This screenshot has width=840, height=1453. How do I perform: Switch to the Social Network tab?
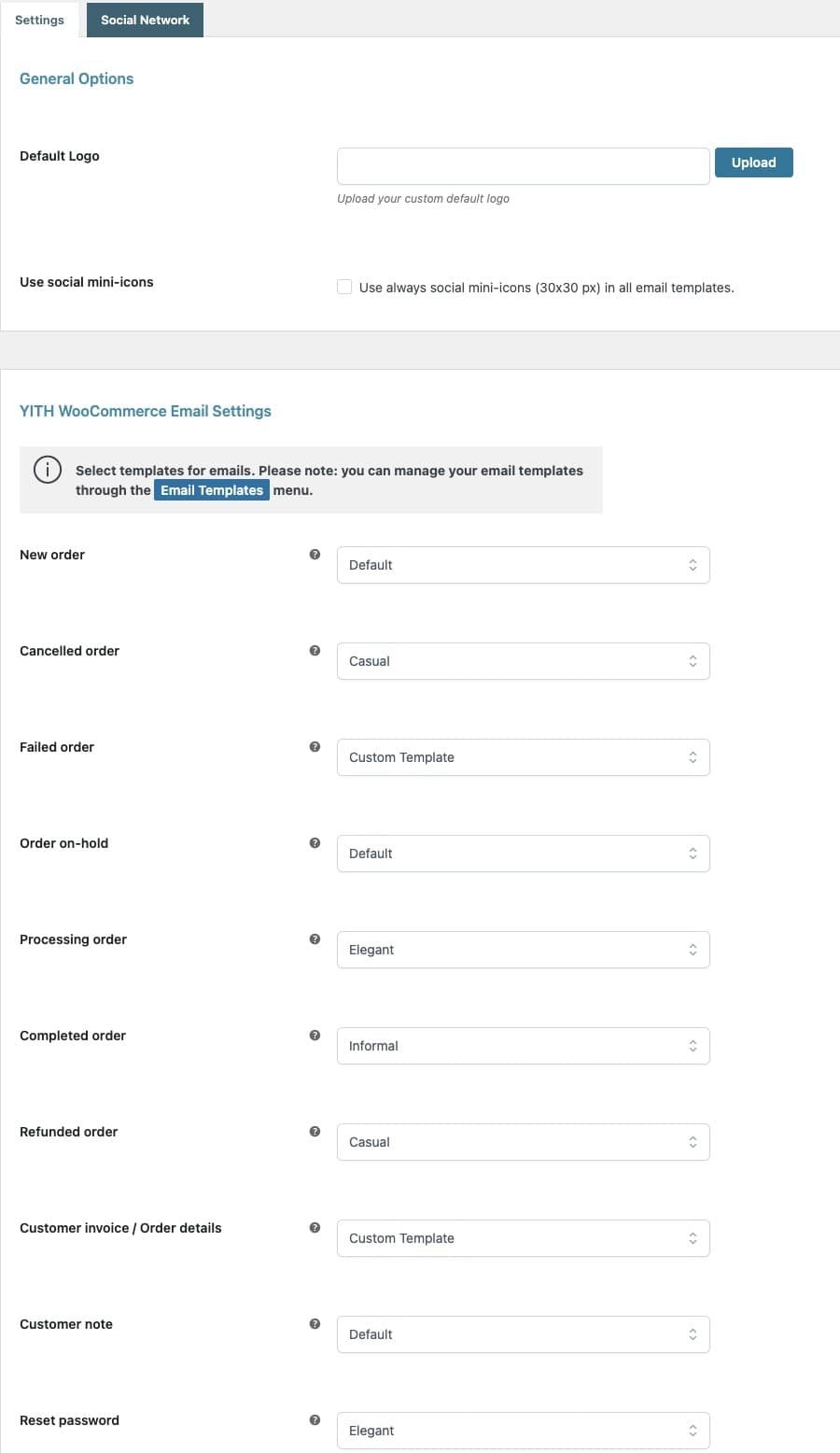(145, 20)
